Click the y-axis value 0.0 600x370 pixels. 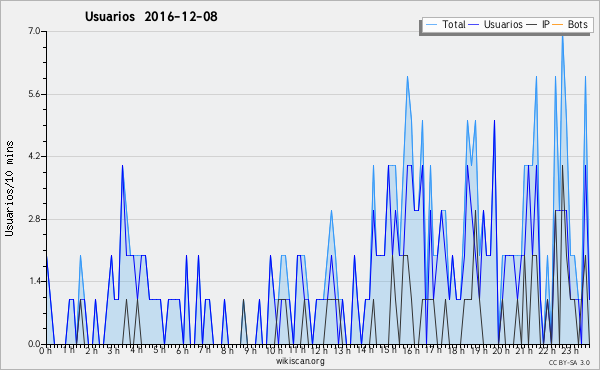pos(34,344)
